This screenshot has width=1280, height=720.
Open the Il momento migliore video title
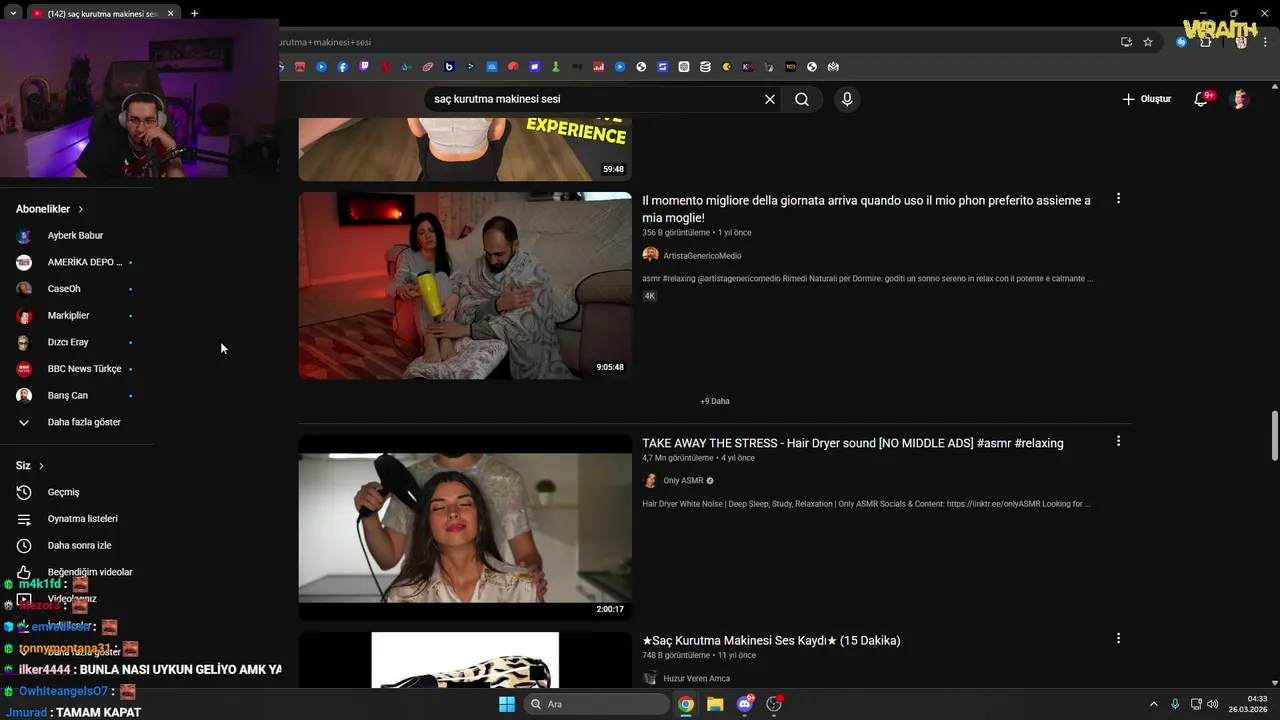point(866,209)
